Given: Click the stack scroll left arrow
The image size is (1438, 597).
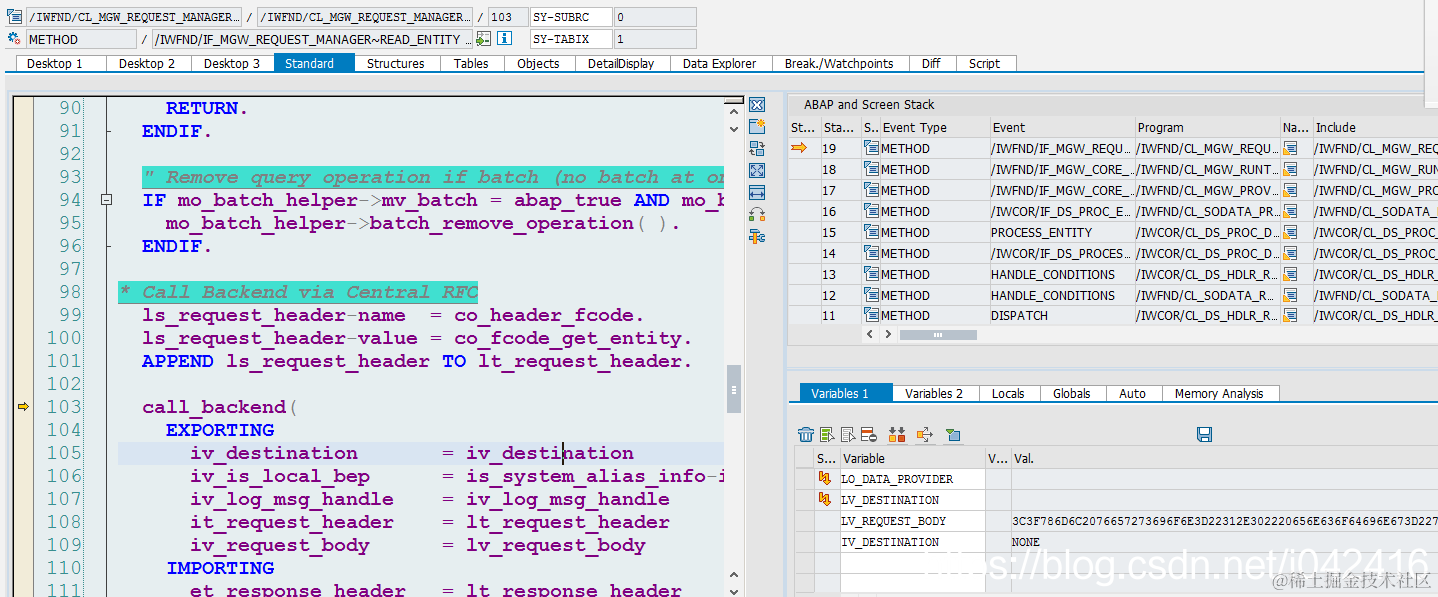Looking at the screenshot, I should [x=870, y=335].
